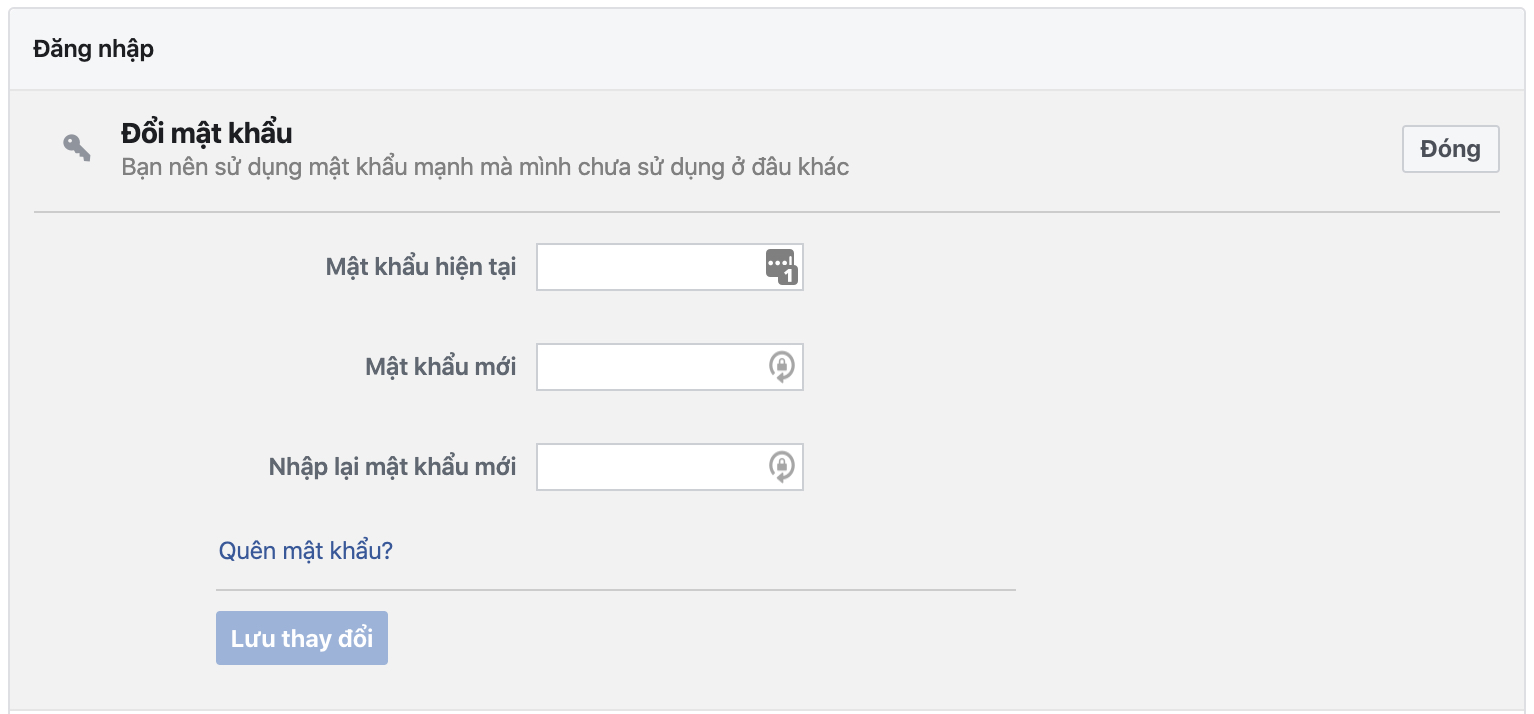Click the Mật khẩu mới label text

tap(440, 367)
